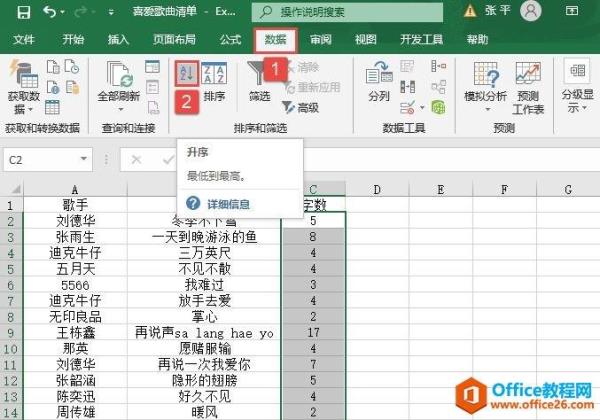Open ribbon display options icon
Screen dimensions: 600x420
[572, 10]
